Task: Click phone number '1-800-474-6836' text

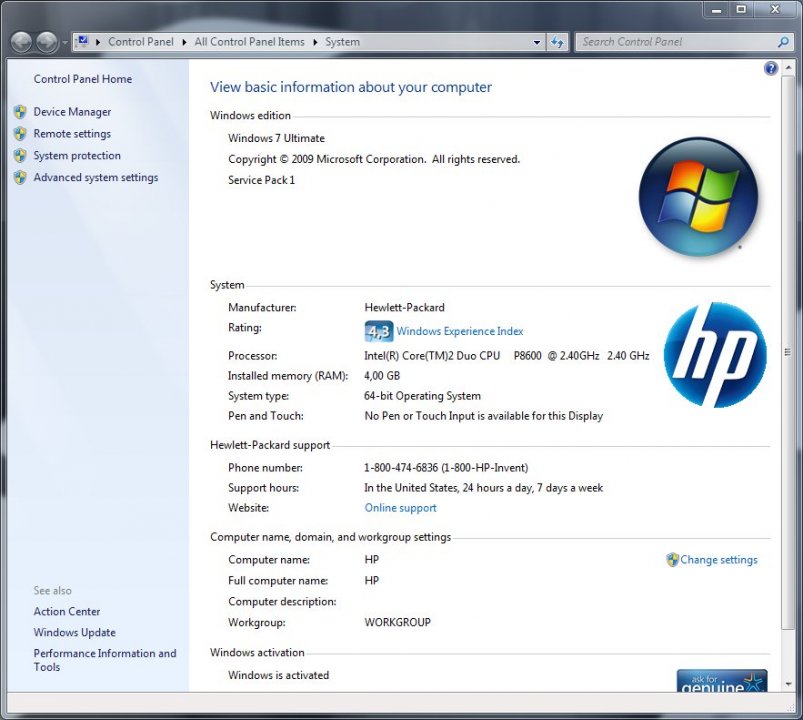Action: [x=401, y=468]
